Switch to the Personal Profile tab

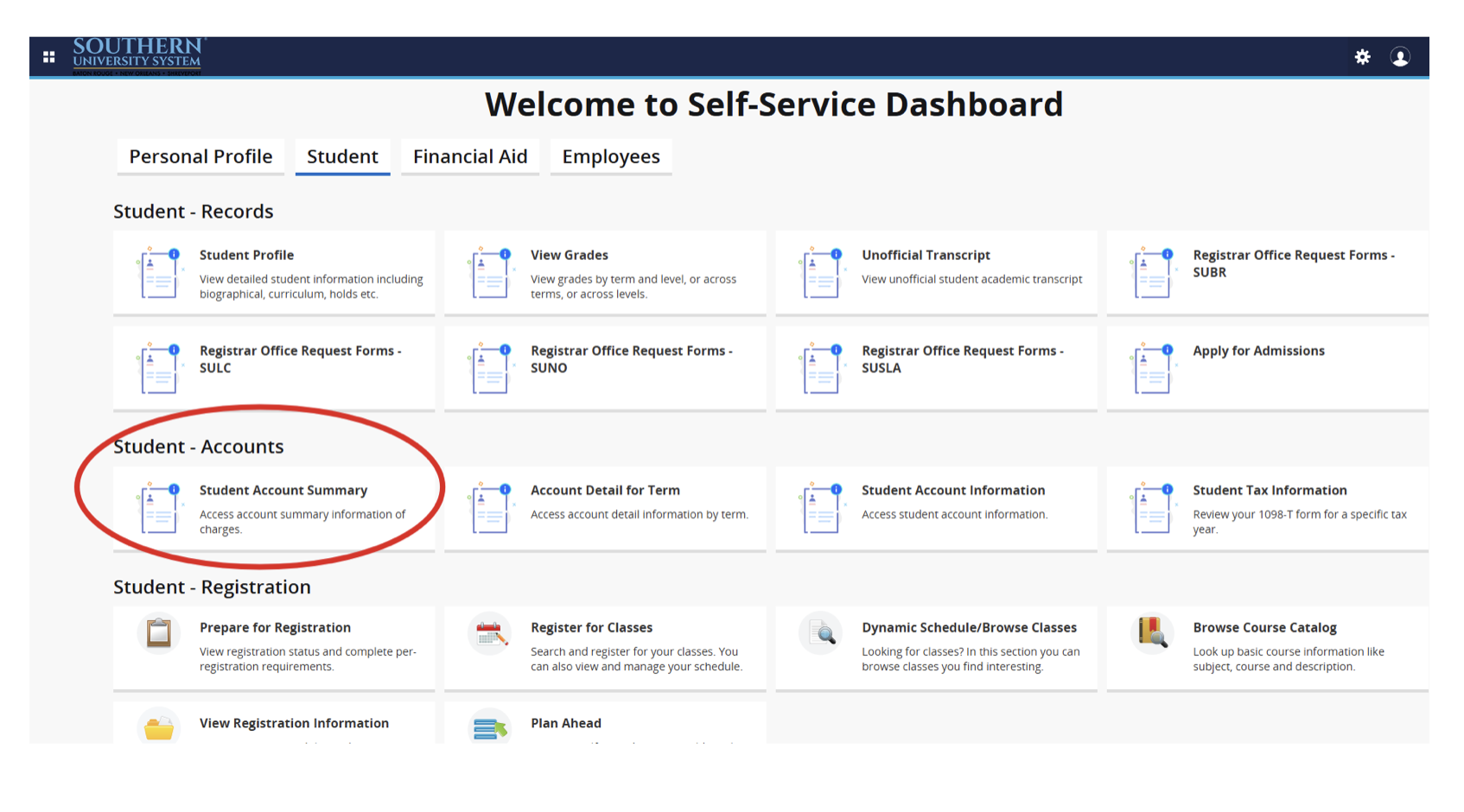click(201, 156)
